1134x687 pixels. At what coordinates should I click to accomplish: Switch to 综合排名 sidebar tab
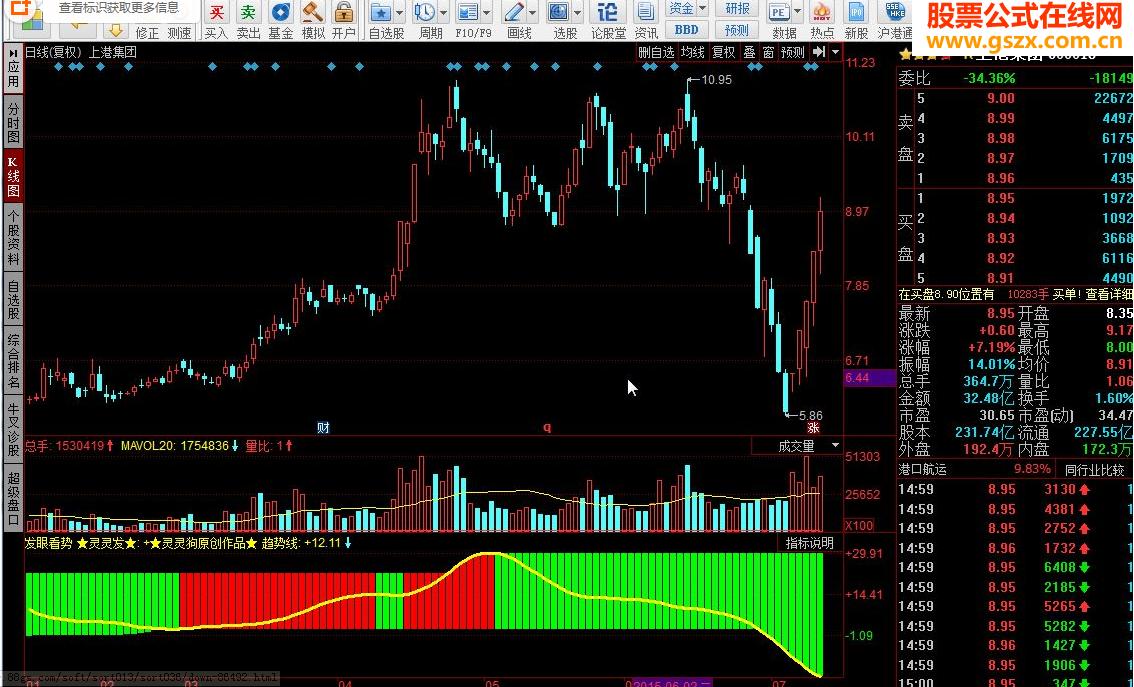point(13,361)
